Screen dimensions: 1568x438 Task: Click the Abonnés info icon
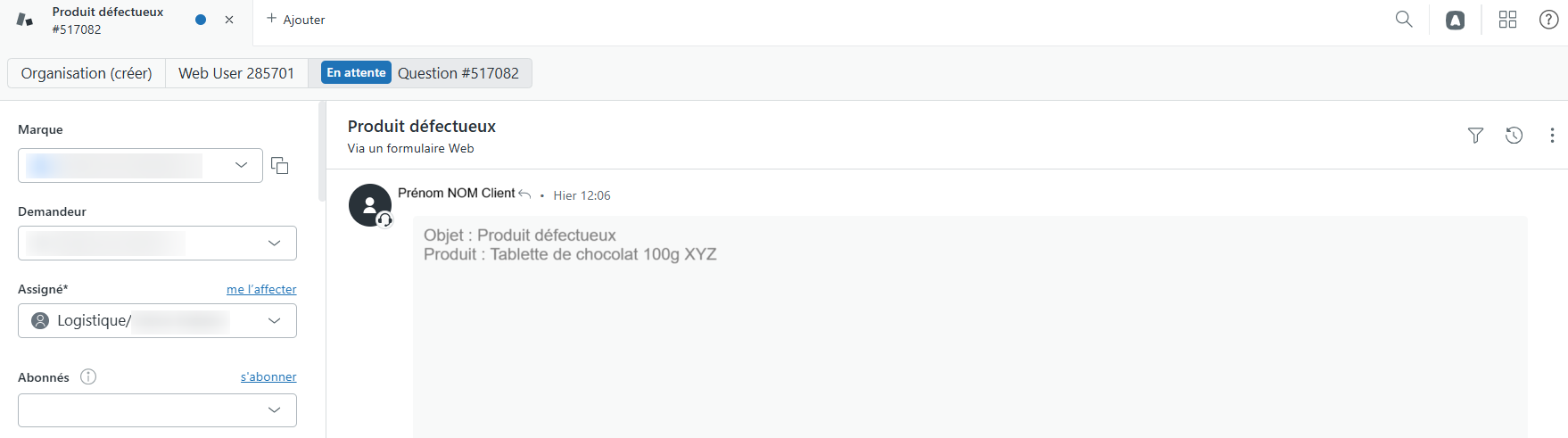[x=88, y=376]
